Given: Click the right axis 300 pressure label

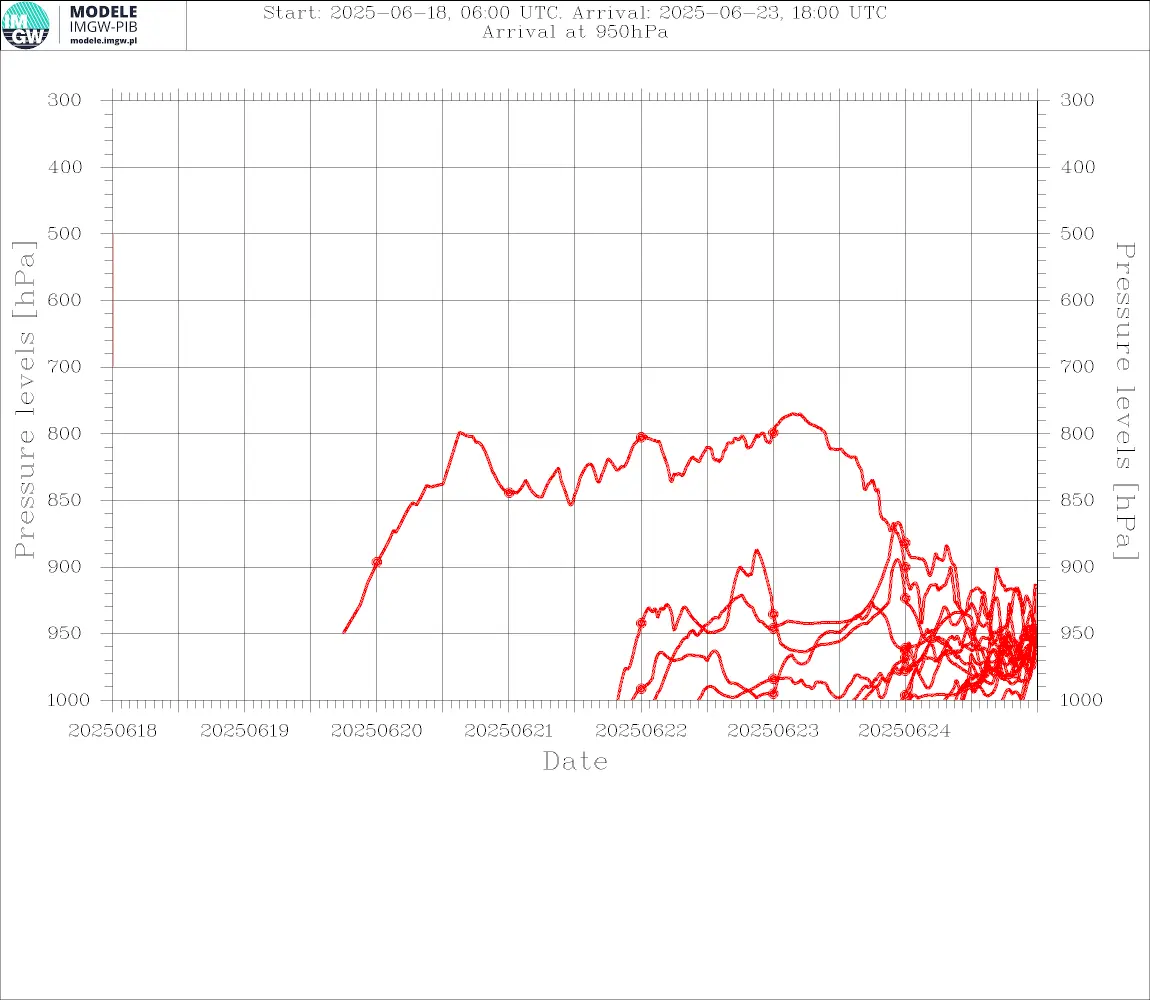Looking at the screenshot, I should click(1077, 100).
